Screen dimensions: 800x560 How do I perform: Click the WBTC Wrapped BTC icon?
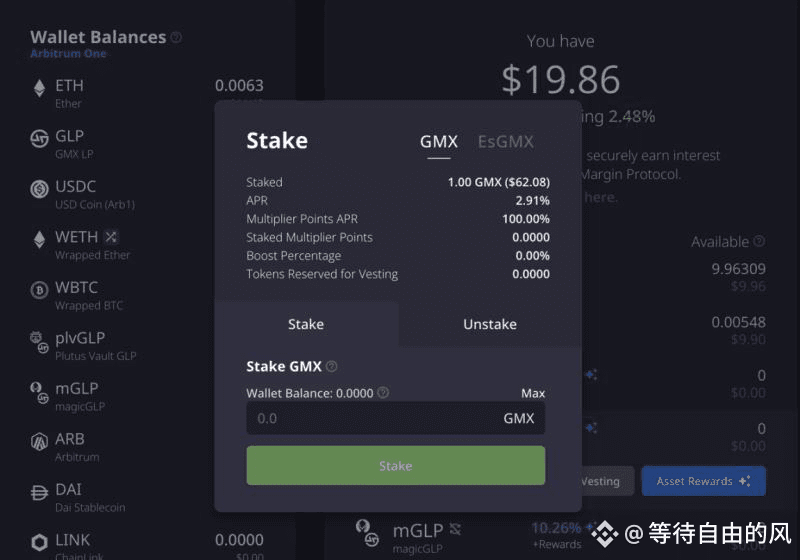click(x=39, y=290)
